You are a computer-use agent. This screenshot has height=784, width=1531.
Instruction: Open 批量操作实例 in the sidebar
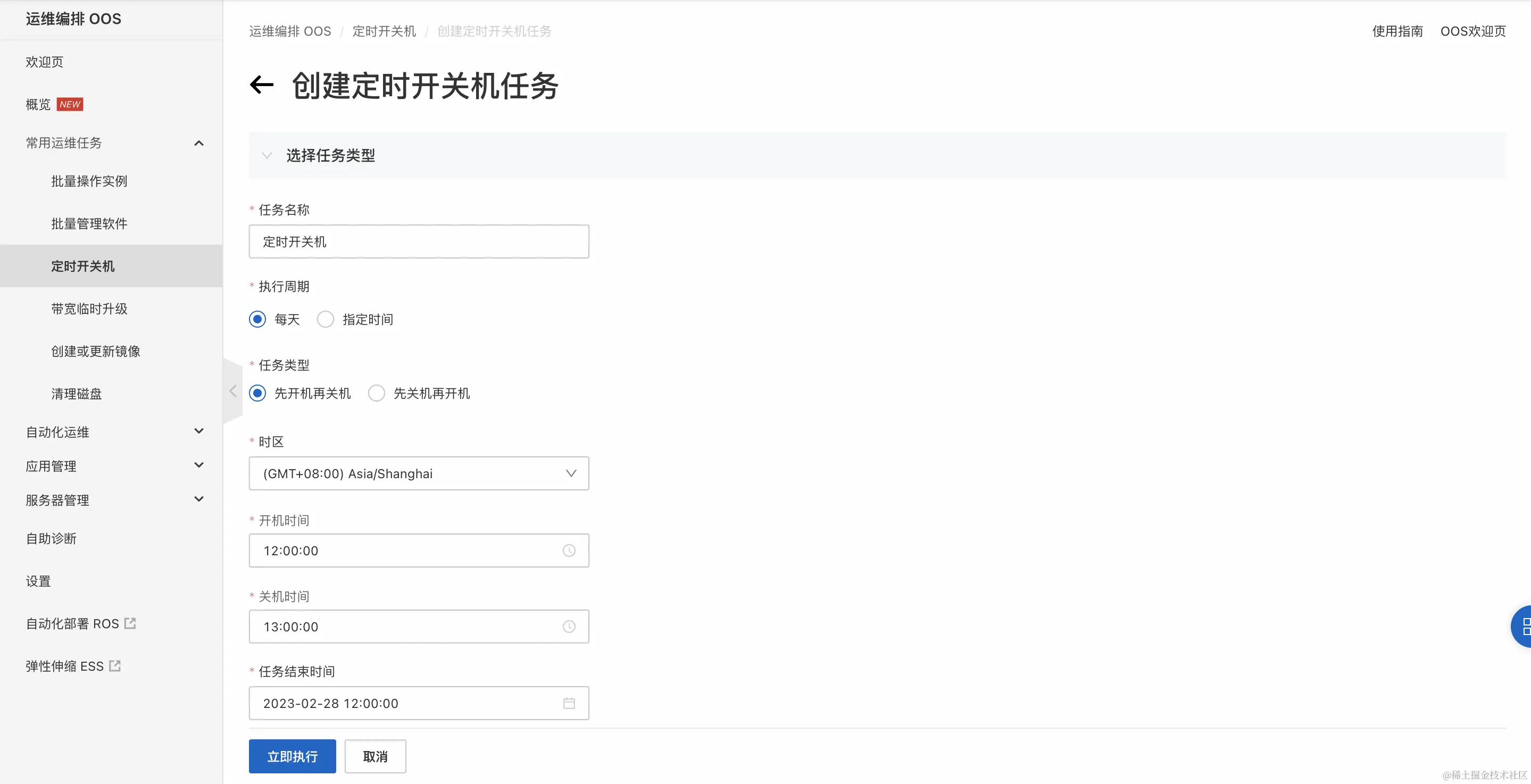(x=89, y=181)
